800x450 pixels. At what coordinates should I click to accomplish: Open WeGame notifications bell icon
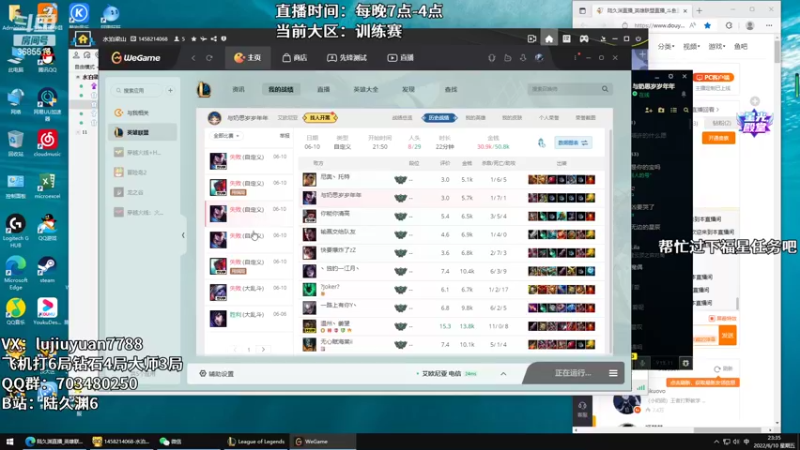[x=492, y=58]
